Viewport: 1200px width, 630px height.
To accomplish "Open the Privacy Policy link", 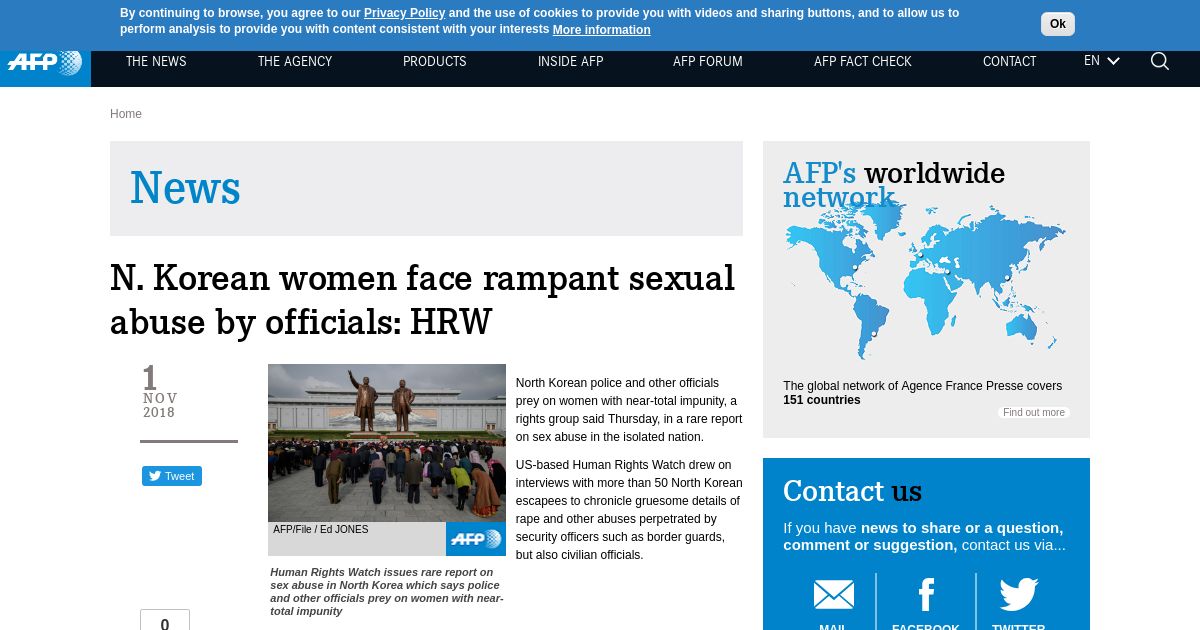I will 404,13.
